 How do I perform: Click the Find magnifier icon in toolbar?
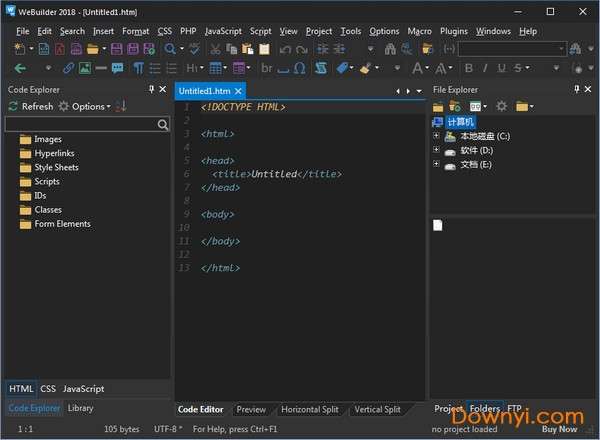[170, 49]
